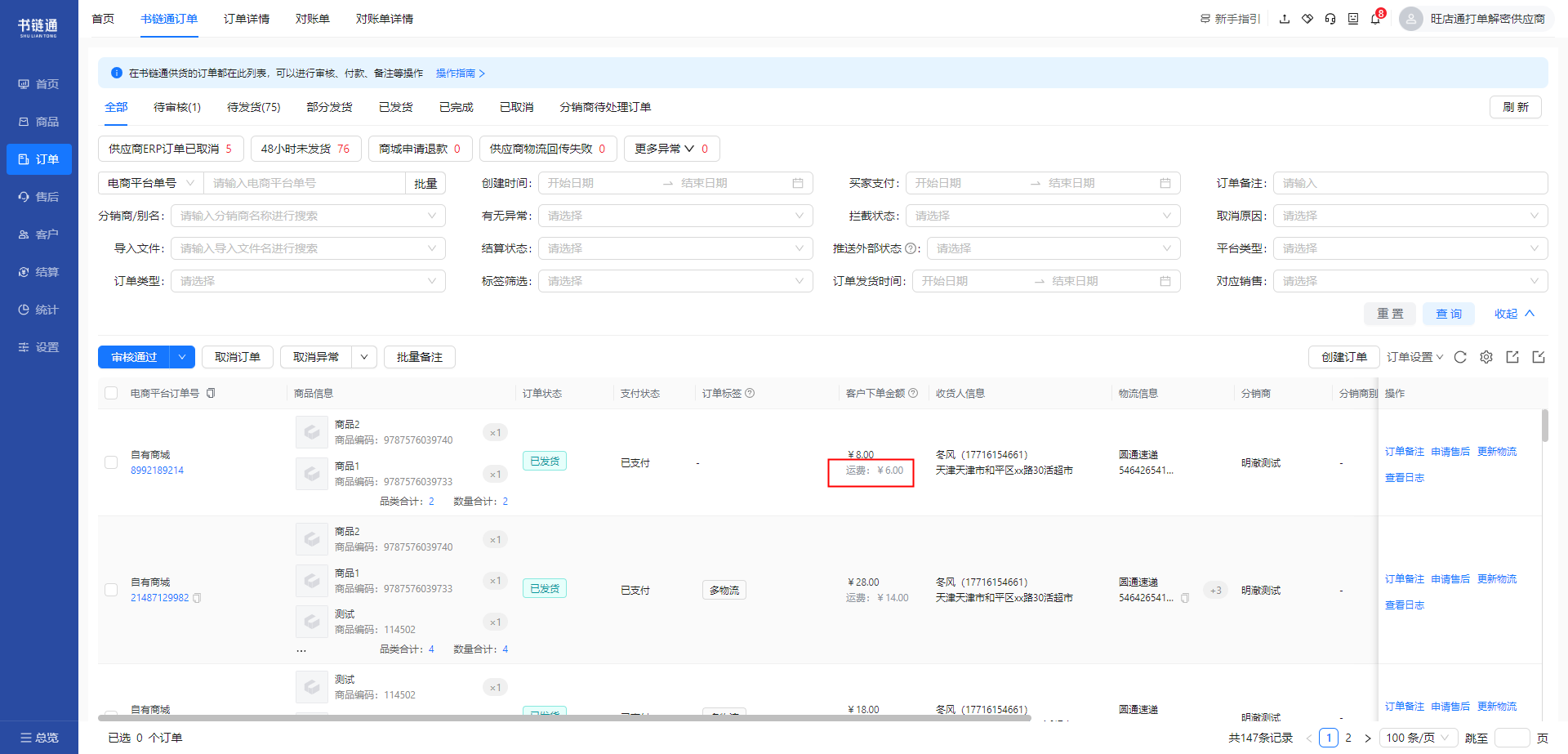Click calendar icon in 买家支付 date range field
Viewport: 1568px width, 754px height.
pos(1165,183)
